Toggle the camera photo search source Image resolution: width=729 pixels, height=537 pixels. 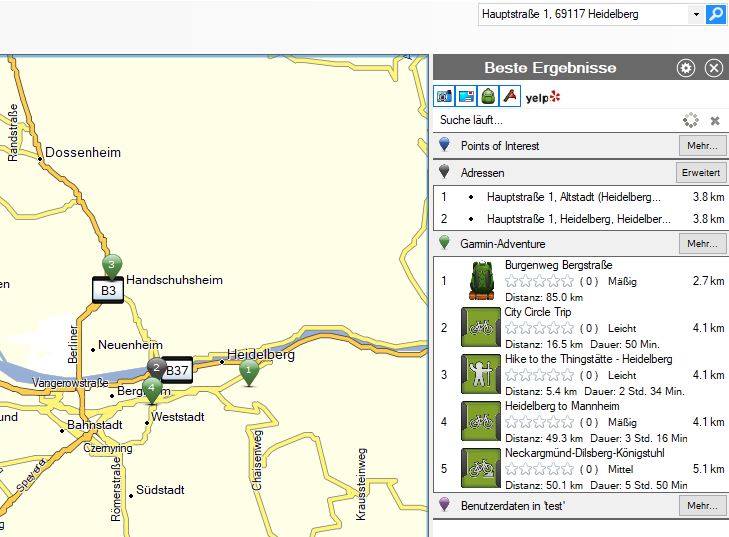pos(444,96)
